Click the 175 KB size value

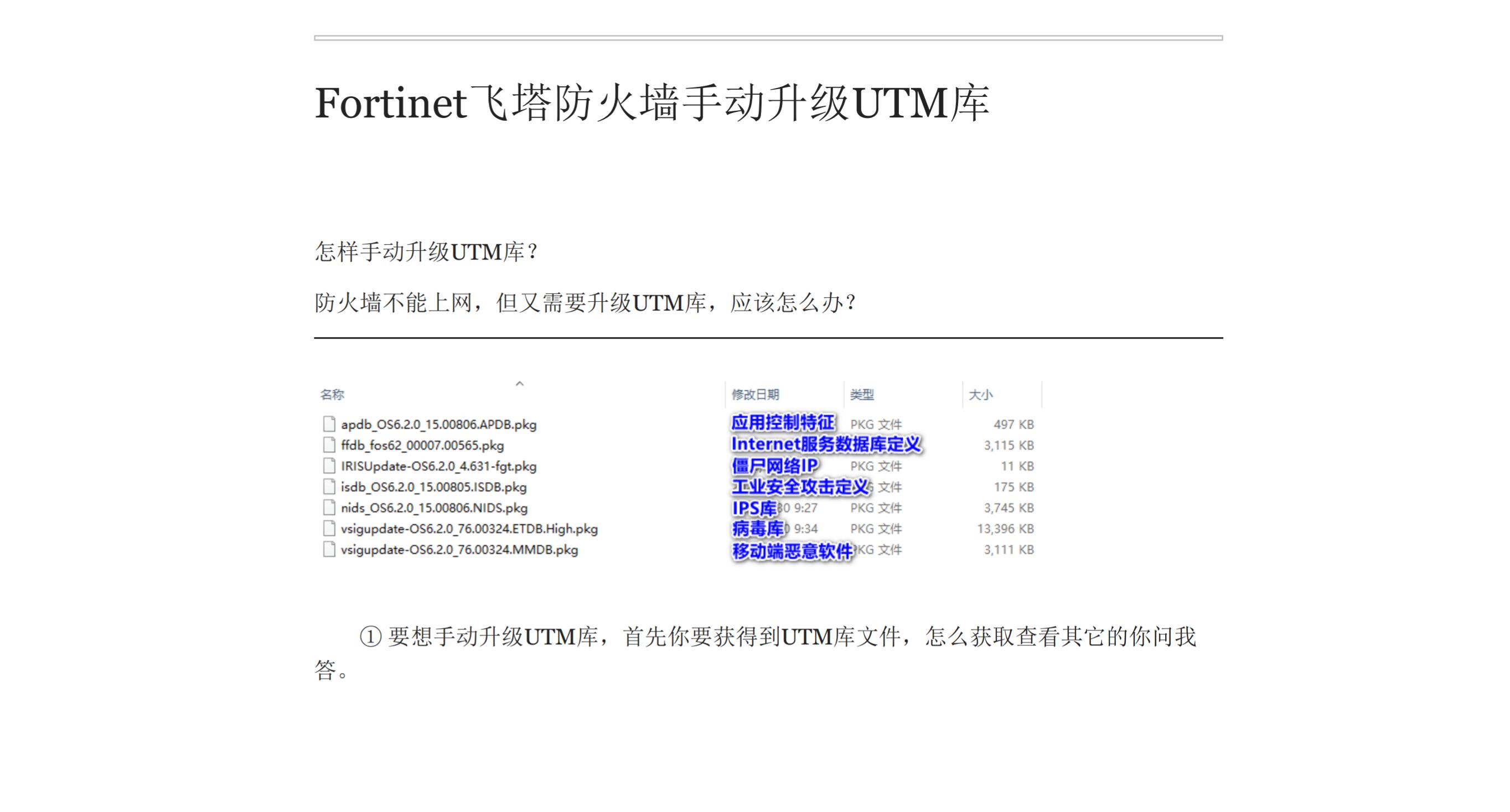[1013, 487]
